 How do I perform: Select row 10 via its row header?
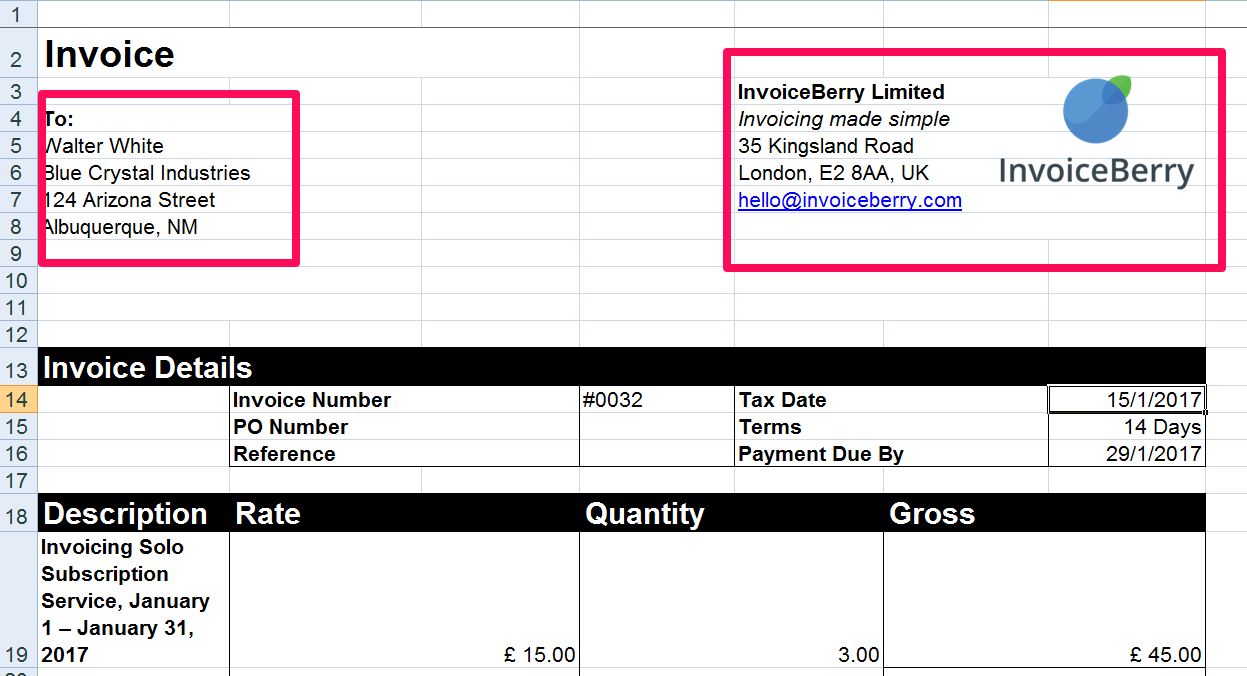coord(18,281)
